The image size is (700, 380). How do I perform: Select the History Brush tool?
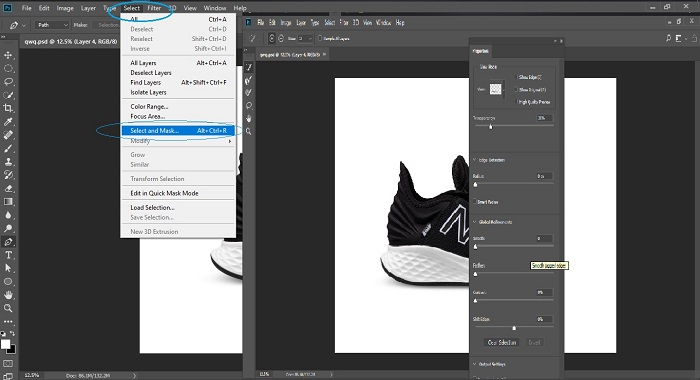coord(8,175)
